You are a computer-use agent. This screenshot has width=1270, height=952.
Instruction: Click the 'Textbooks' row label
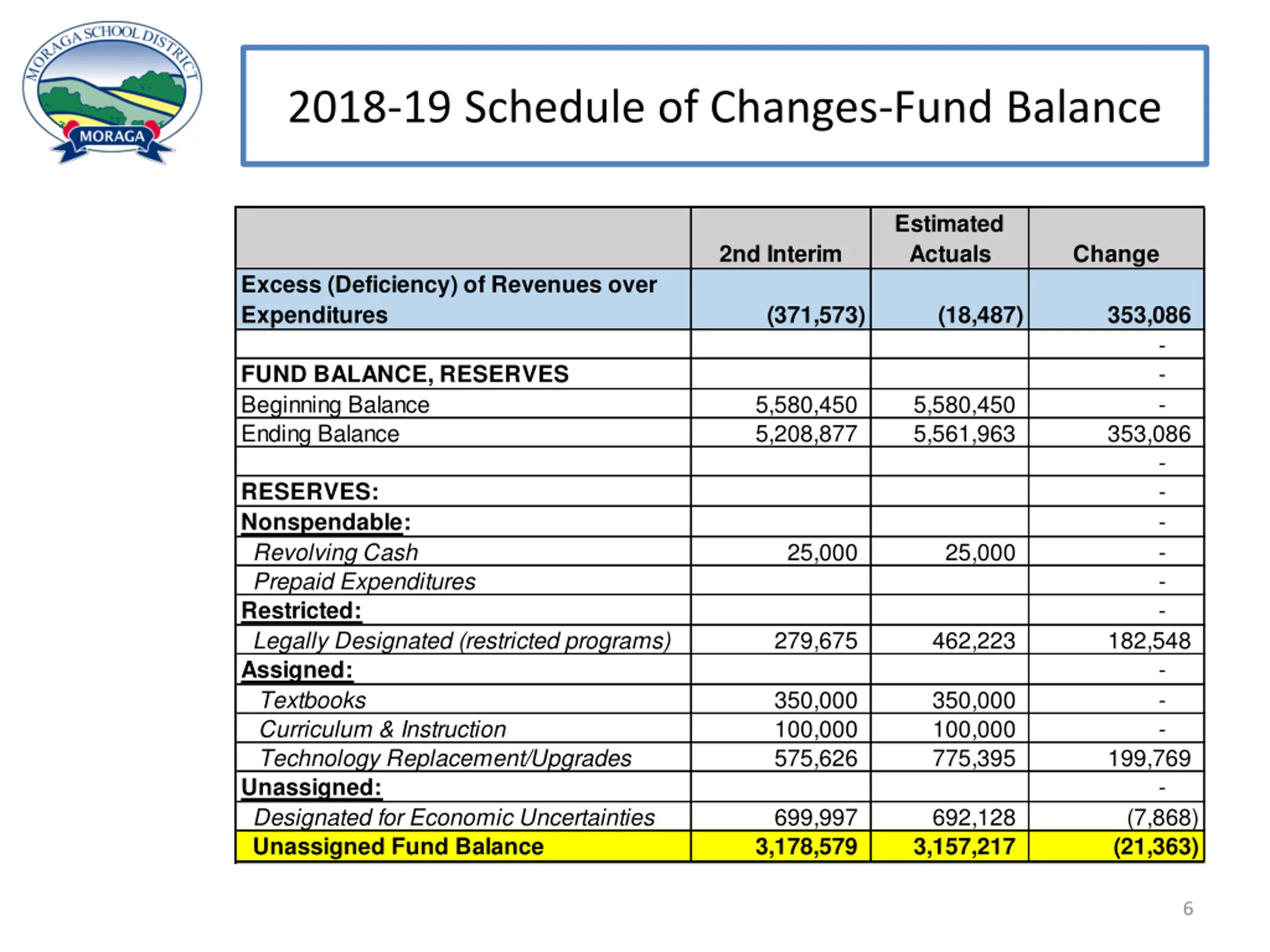313,700
